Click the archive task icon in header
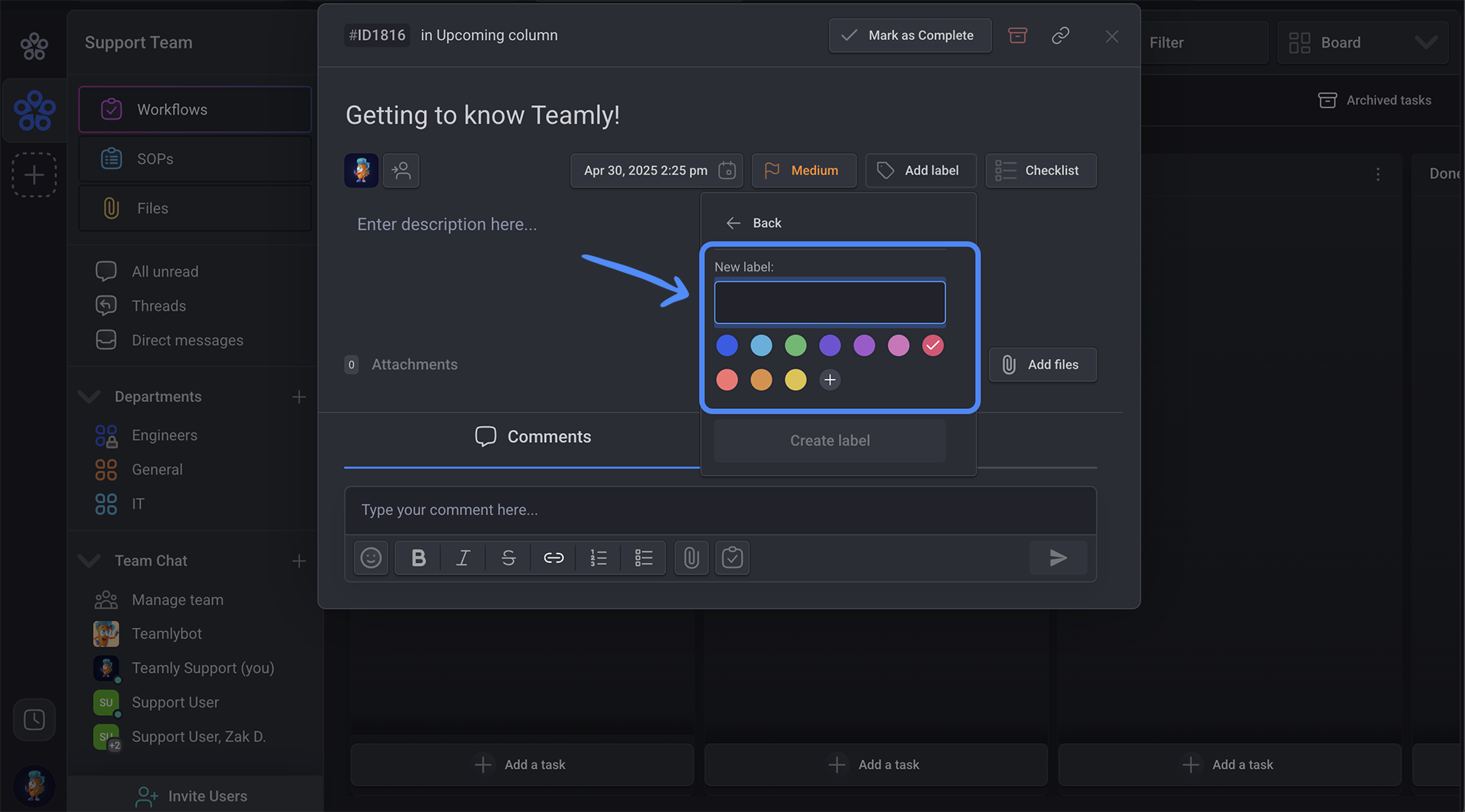1465x812 pixels. tap(1017, 35)
